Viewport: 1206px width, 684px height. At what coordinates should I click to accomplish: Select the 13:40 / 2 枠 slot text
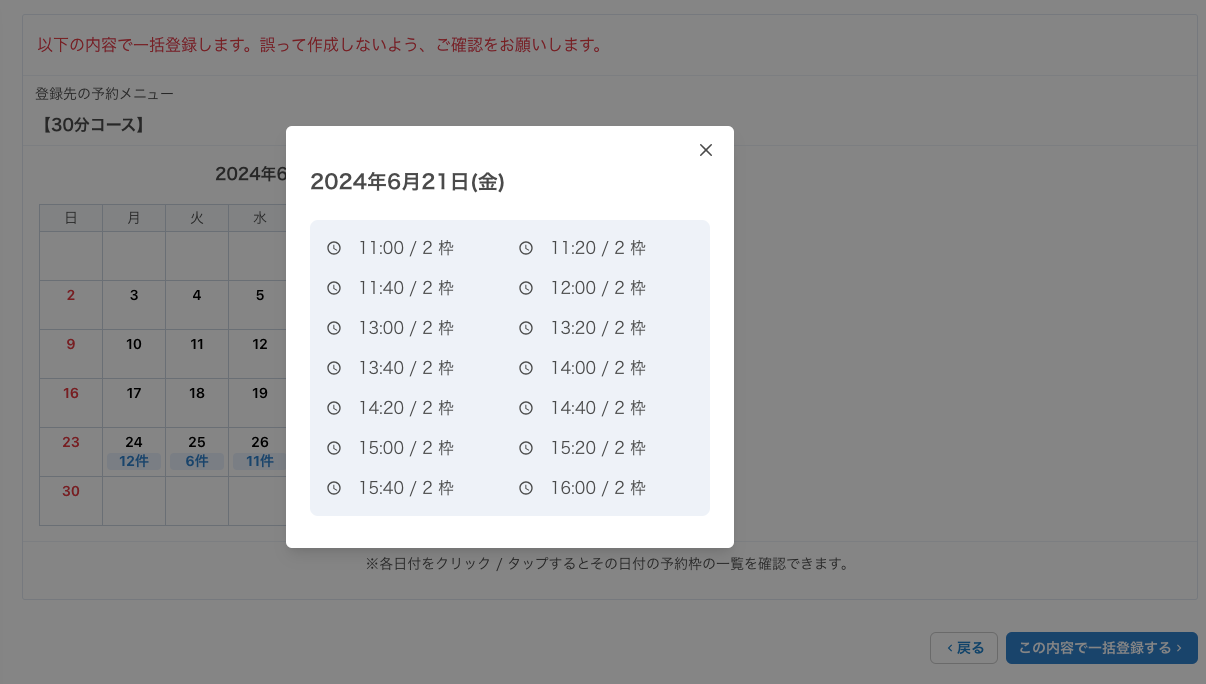click(x=406, y=368)
